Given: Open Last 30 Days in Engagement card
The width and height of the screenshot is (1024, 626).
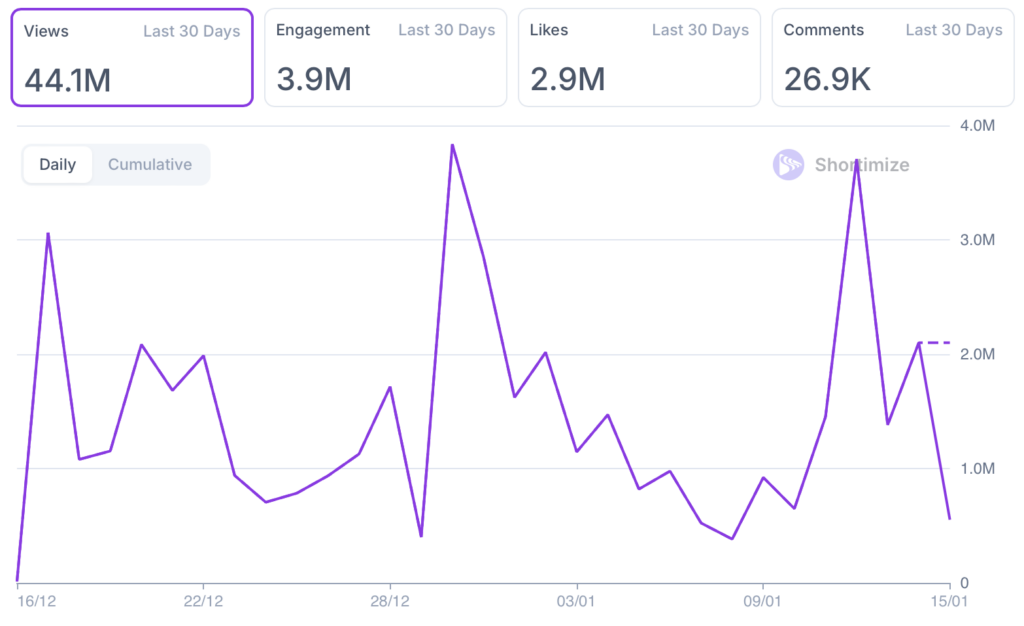Looking at the screenshot, I should click(446, 30).
